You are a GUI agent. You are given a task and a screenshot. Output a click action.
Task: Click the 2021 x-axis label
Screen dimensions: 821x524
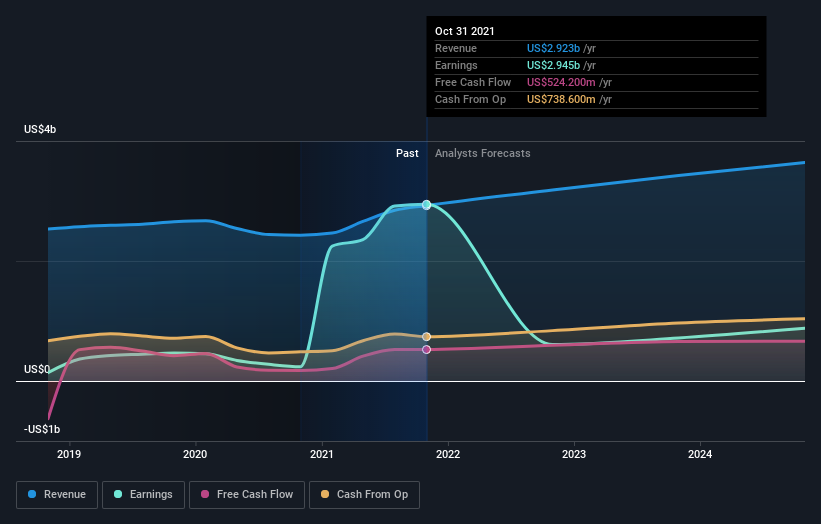point(321,454)
